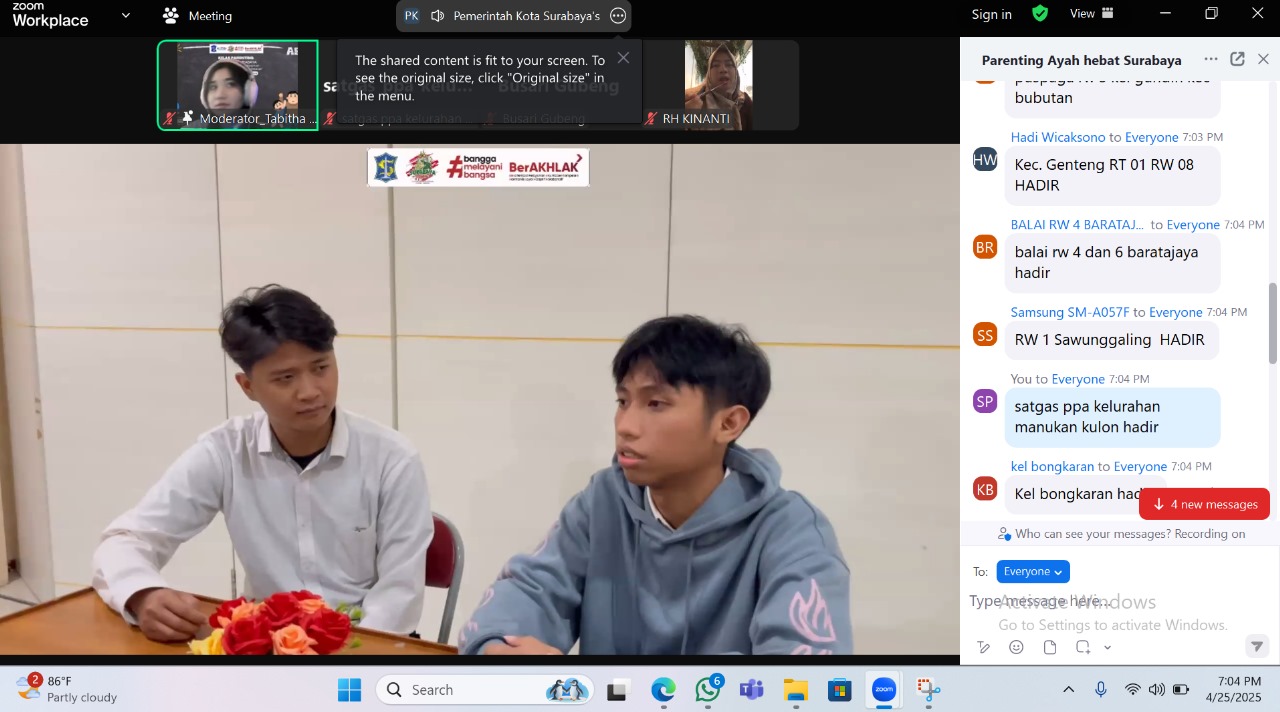This screenshot has height=712, width=1280.
Task: Open the weather widget showing 86°F
Action: tap(66, 689)
